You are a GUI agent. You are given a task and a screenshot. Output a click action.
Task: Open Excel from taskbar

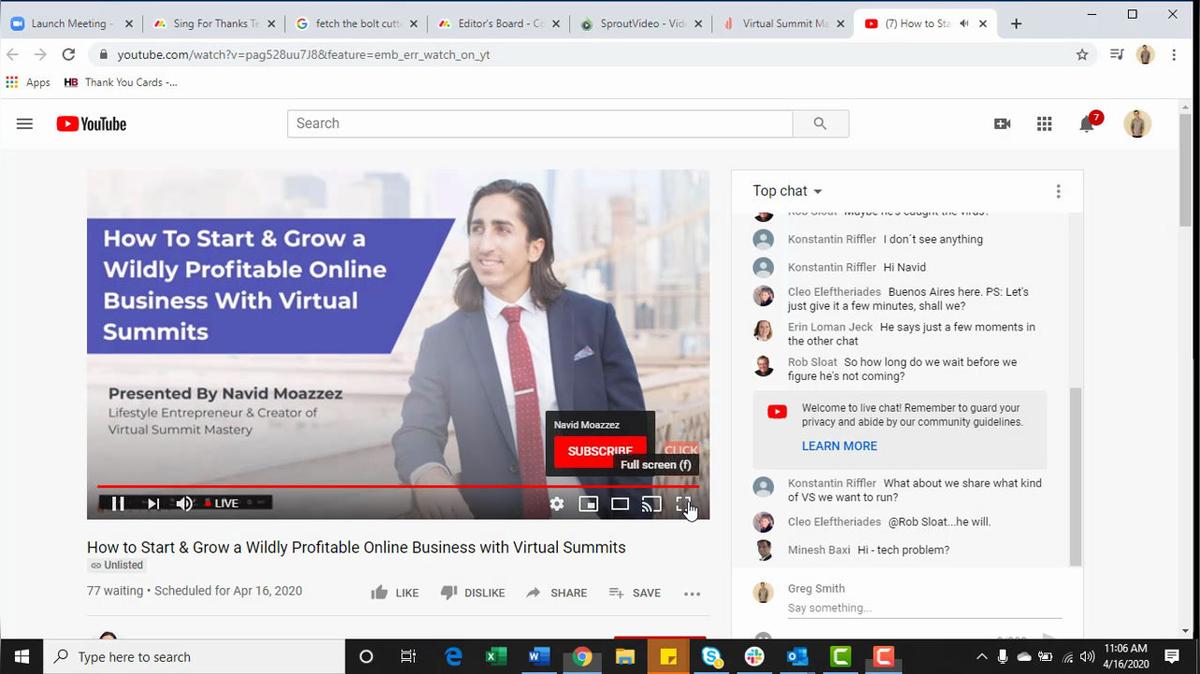click(496, 657)
